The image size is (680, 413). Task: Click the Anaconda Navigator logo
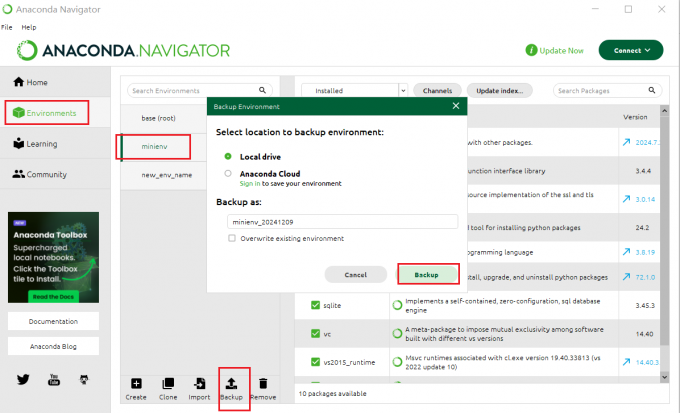123,50
